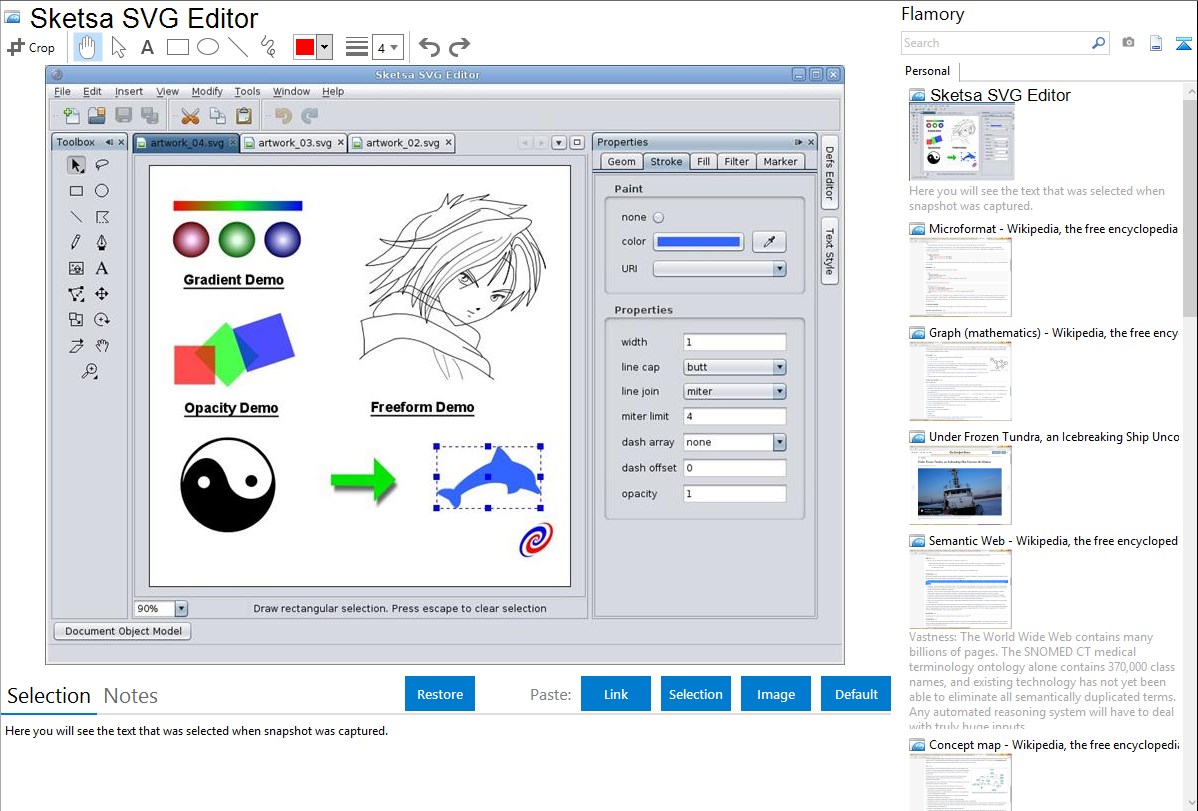This screenshot has height=811, width=1198.
Task: Click Flamory's camera snapshot icon
Action: click(1128, 43)
